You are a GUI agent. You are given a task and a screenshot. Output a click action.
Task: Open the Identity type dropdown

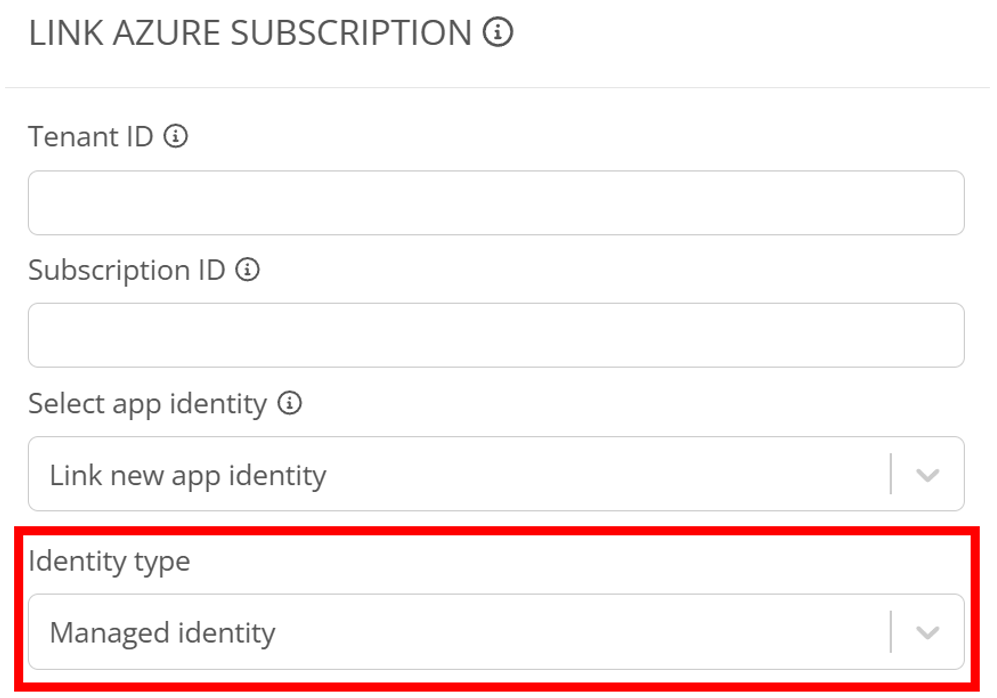click(x=460, y=632)
